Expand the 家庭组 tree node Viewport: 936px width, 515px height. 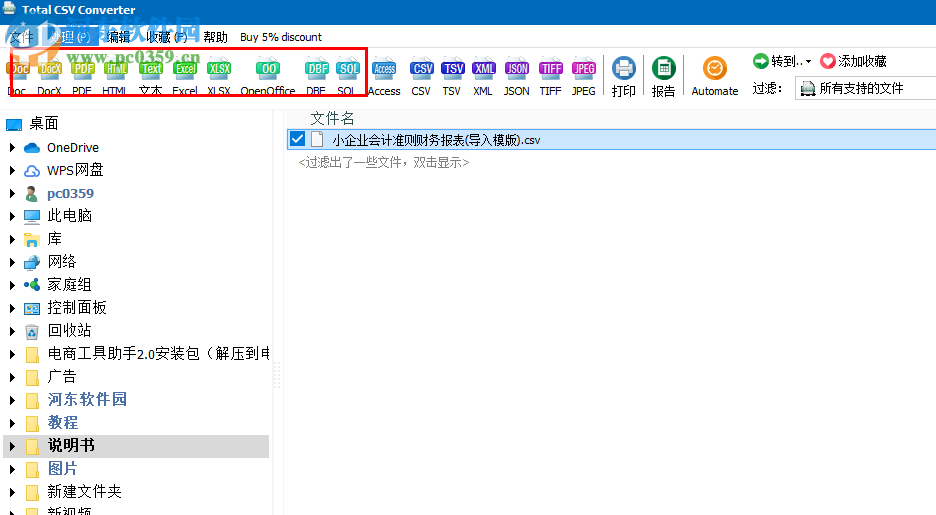tap(13, 285)
